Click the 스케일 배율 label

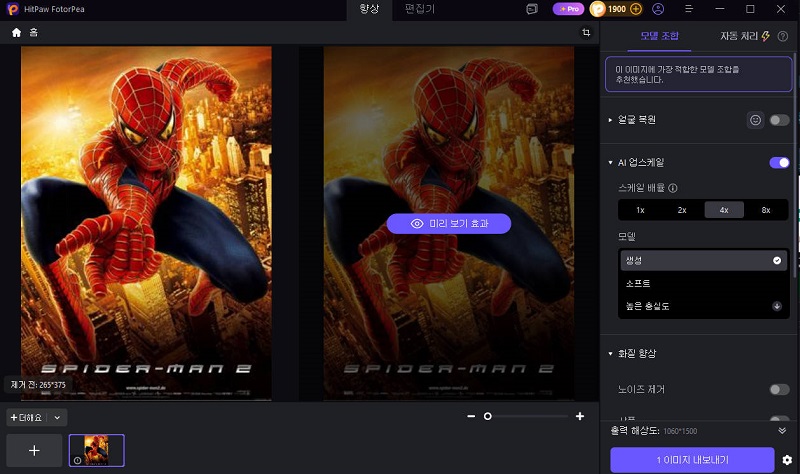point(641,188)
